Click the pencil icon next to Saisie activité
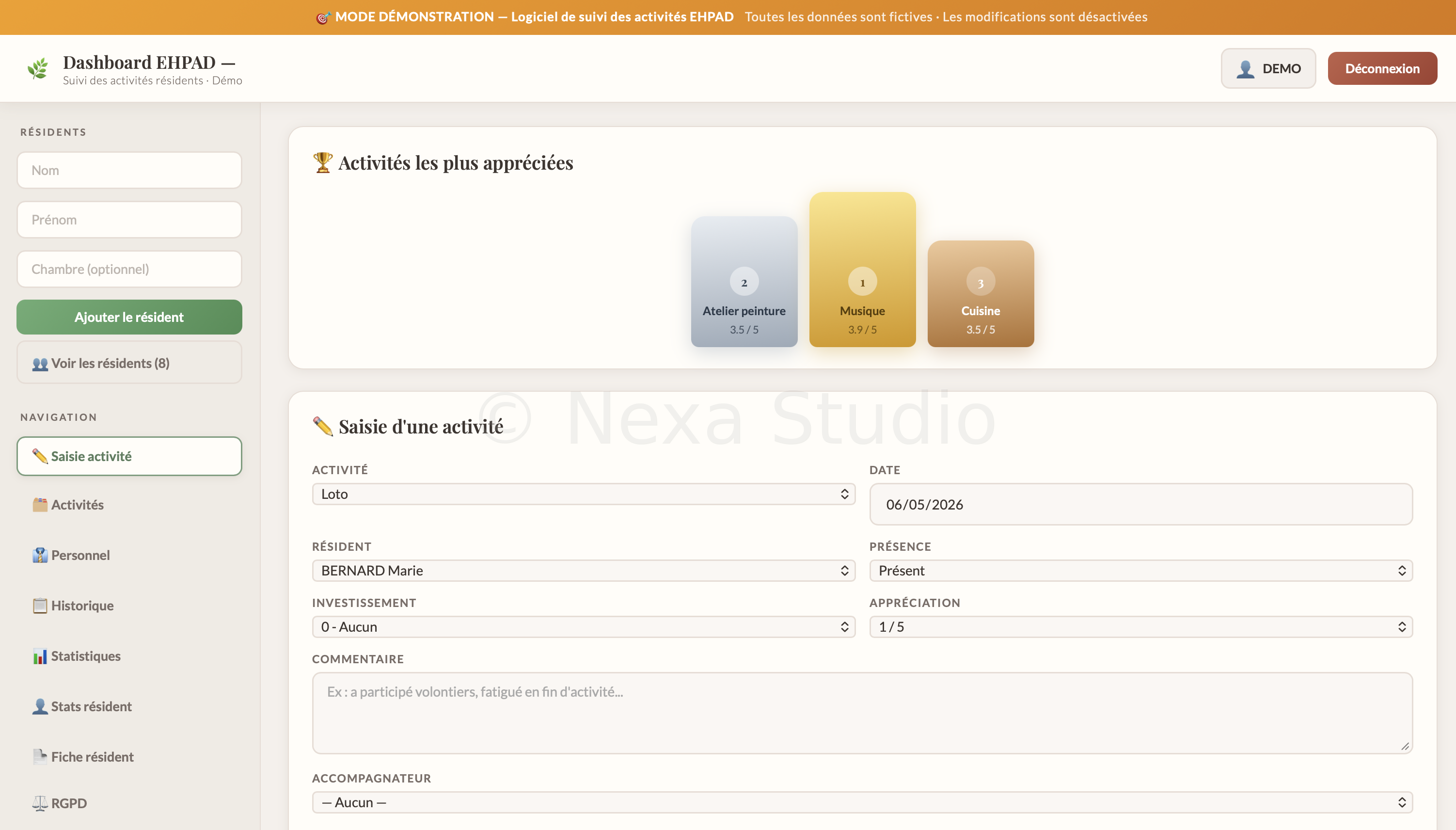The width and height of the screenshot is (1456, 830). pos(39,456)
